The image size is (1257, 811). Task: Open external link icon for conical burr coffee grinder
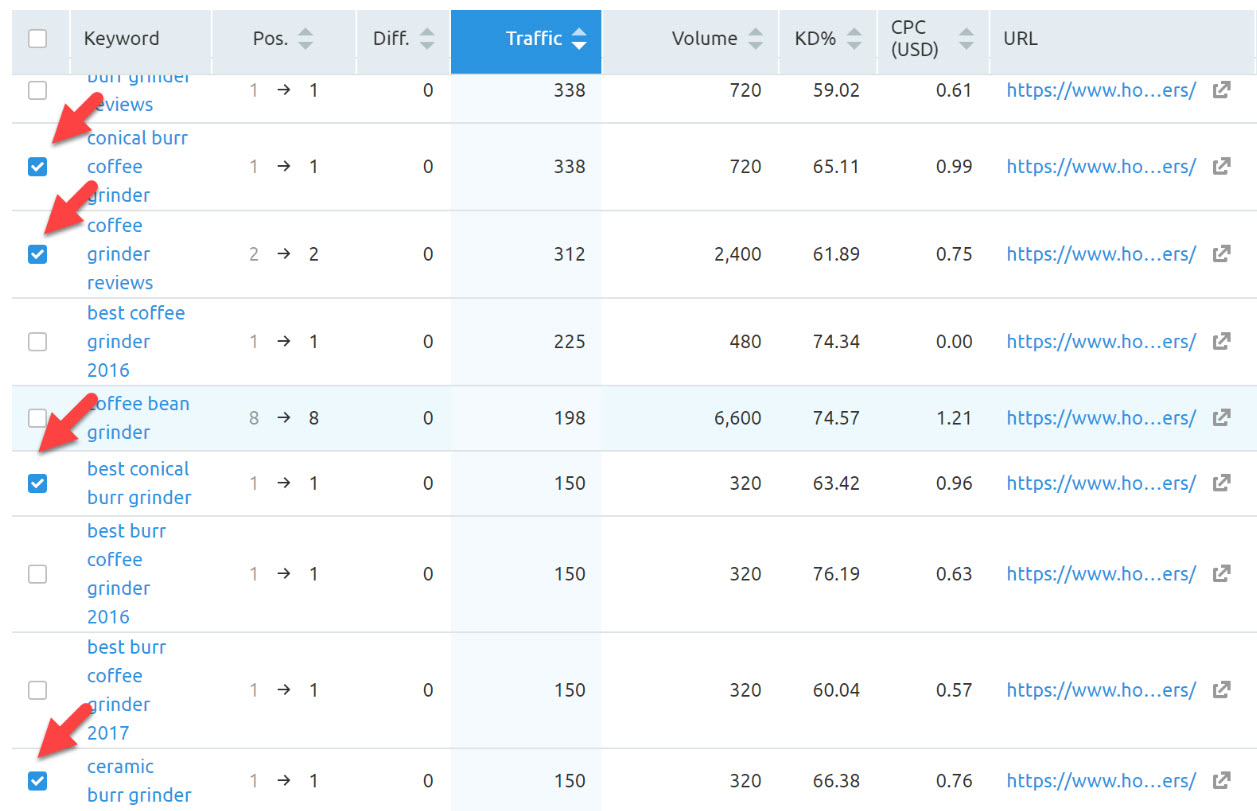(x=1221, y=167)
